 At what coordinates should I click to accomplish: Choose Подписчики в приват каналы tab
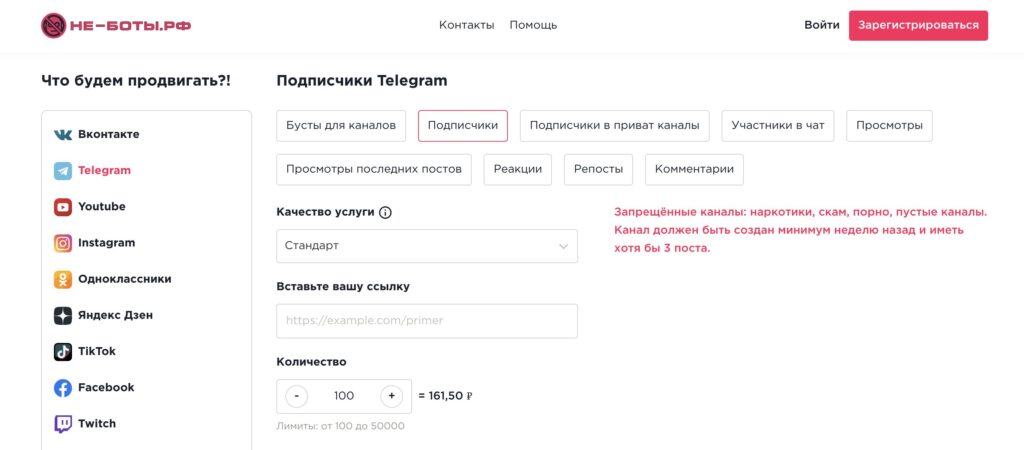pyautogui.click(x=615, y=125)
